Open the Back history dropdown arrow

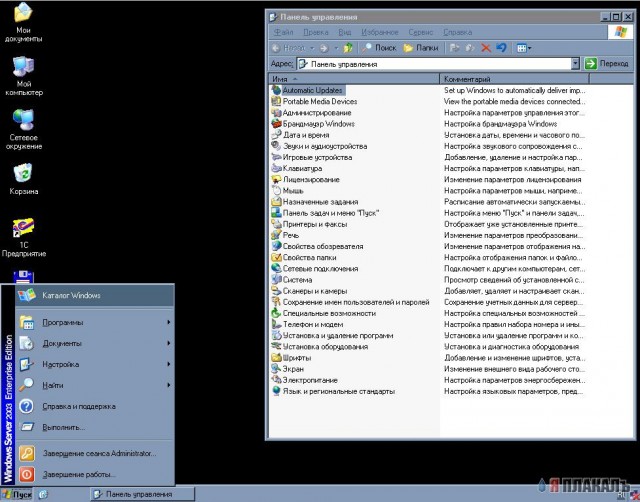[x=312, y=48]
